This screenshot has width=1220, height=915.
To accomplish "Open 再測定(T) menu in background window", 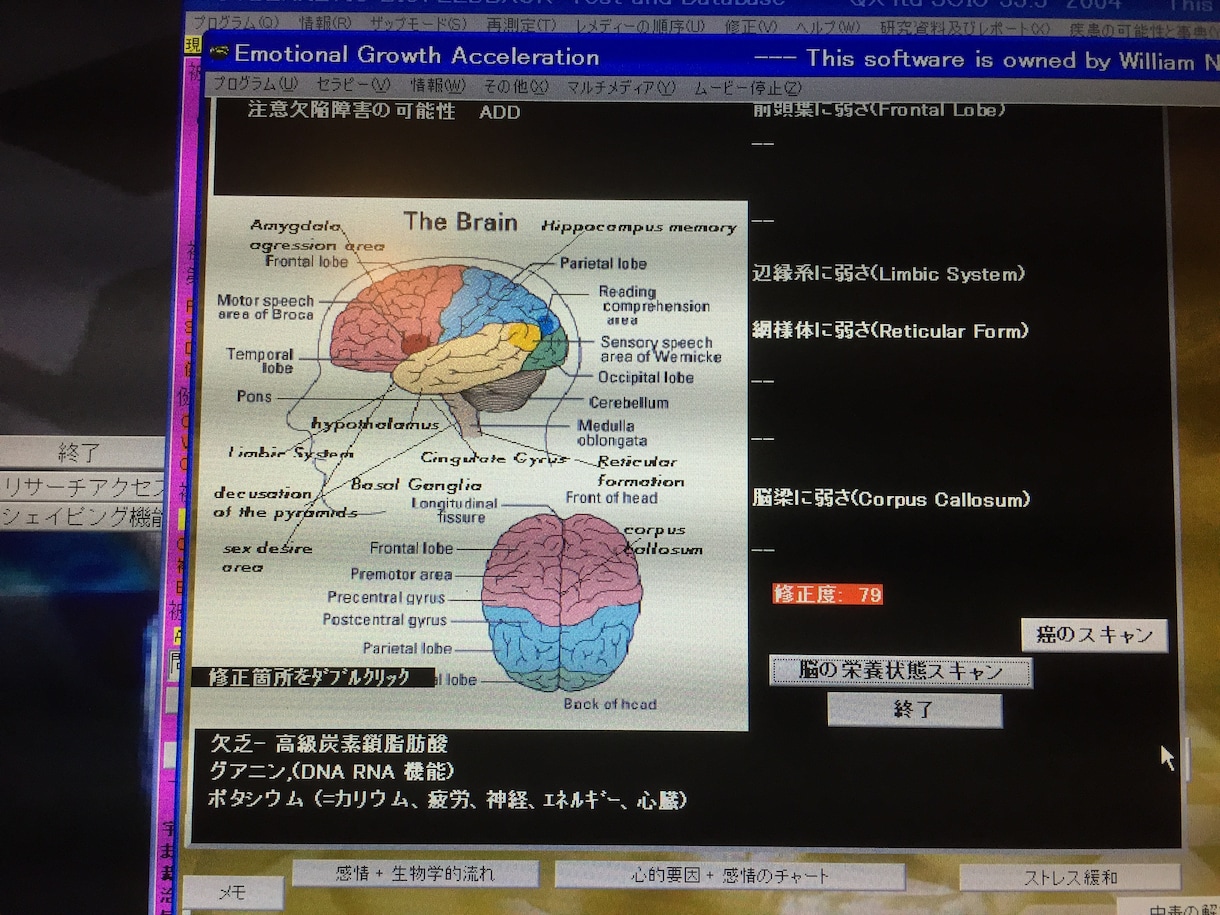I will click(521, 25).
